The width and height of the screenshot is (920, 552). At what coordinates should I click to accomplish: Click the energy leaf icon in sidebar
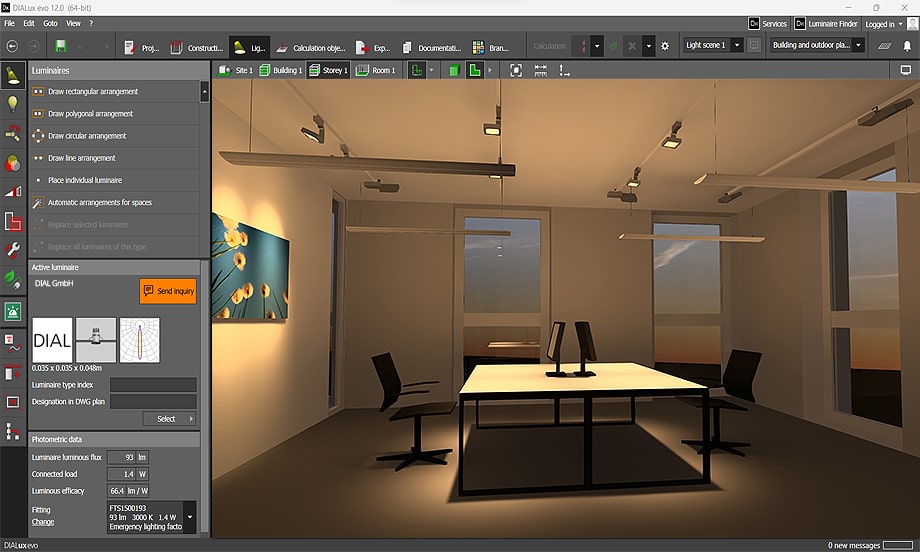[13, 279]
